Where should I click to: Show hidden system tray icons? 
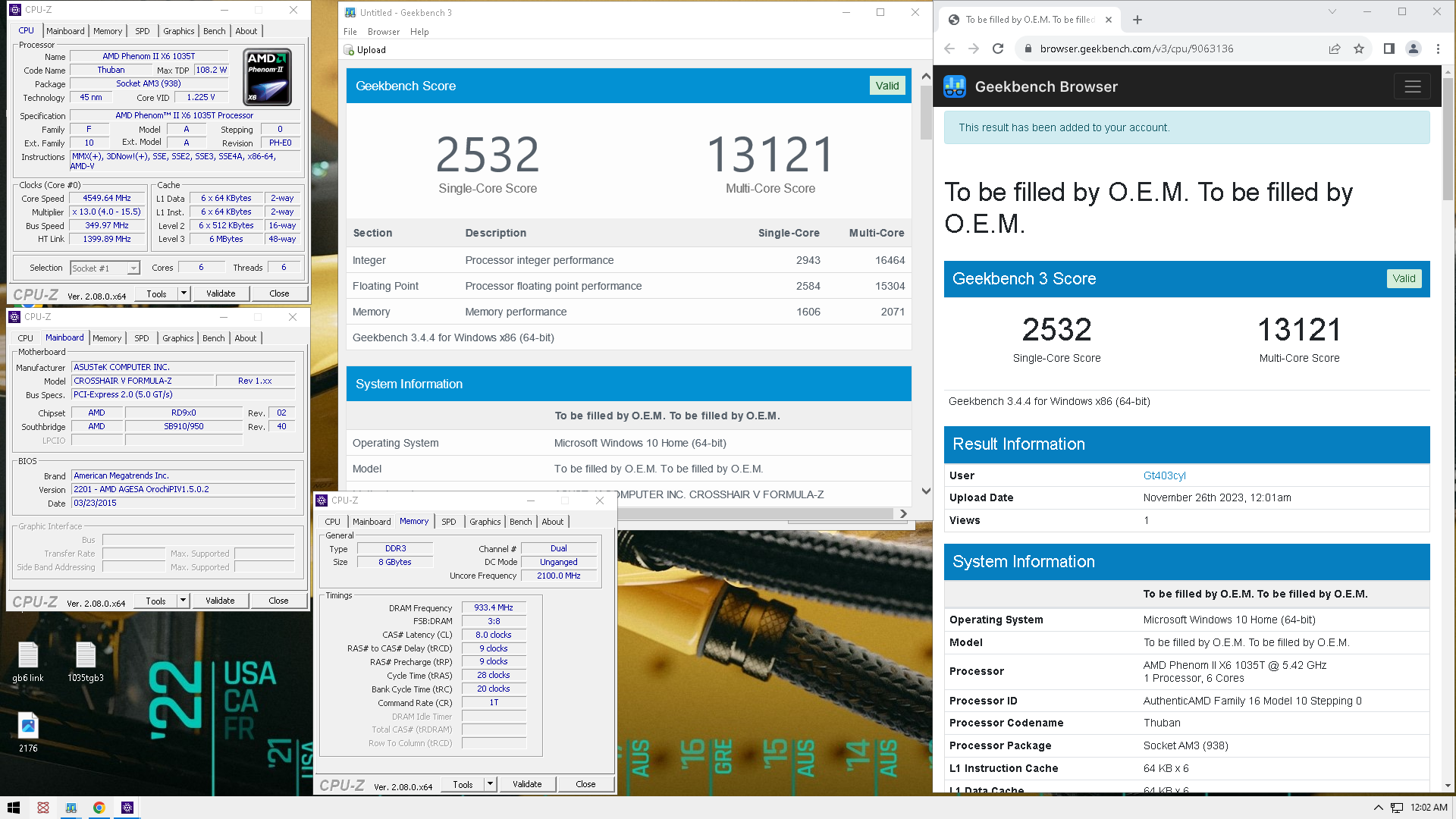click(x=1378, y=808)
